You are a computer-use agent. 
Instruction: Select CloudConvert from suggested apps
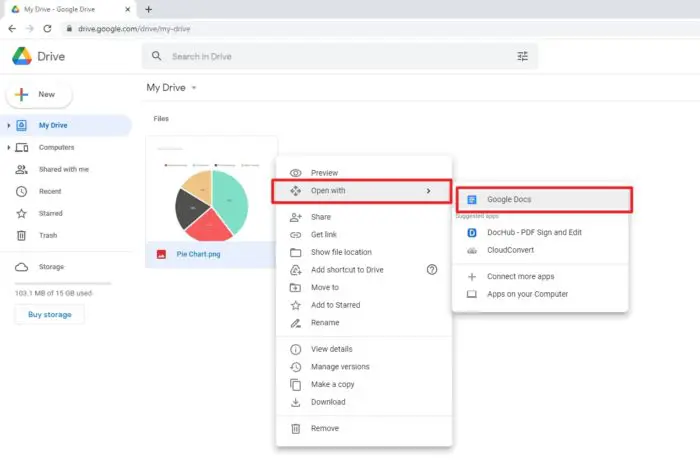[540, 250]
